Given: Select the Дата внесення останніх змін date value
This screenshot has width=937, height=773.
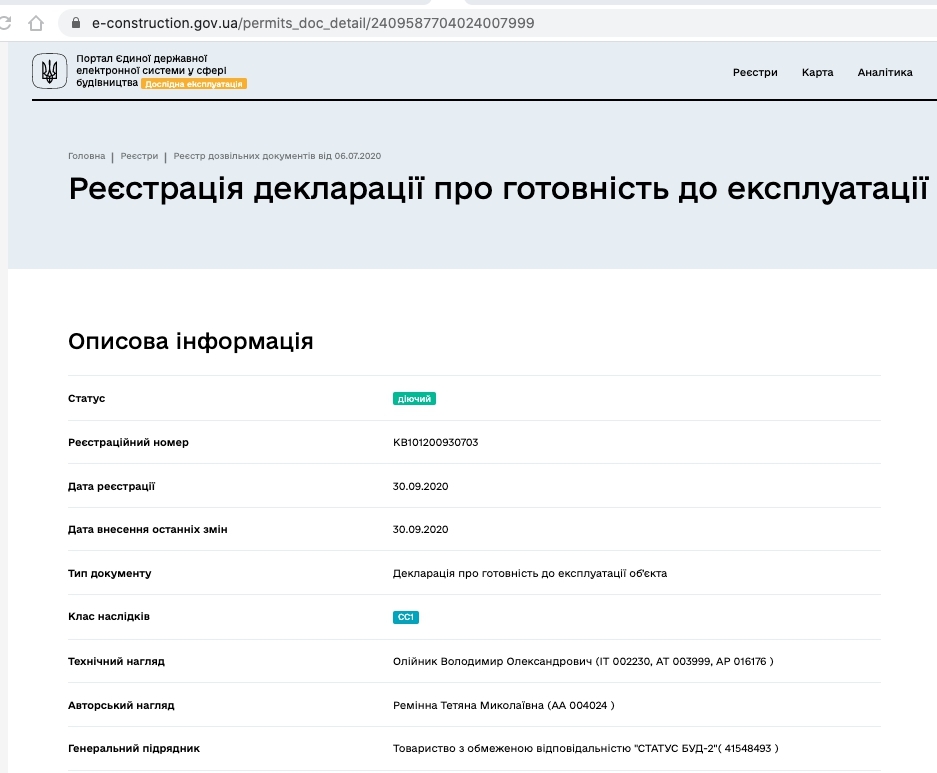Looking at the screenshot, I should [421, 529].
